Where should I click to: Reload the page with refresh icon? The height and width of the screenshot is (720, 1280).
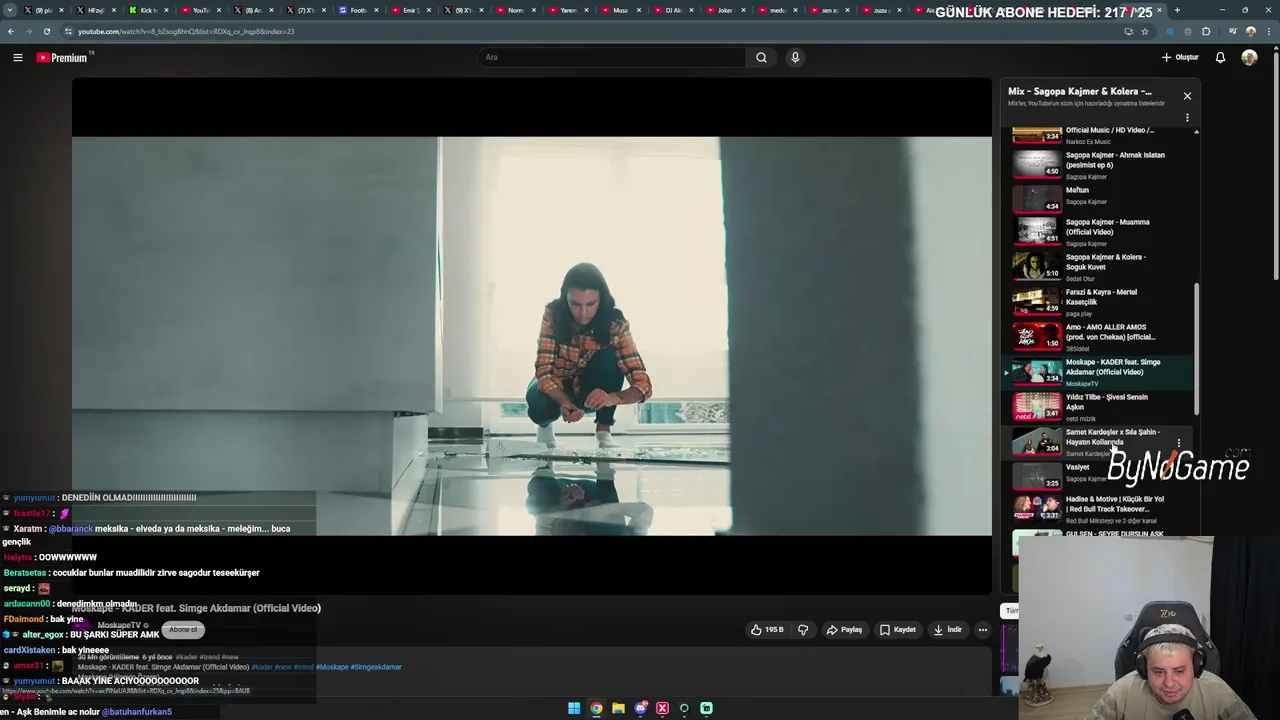(46, 31)
